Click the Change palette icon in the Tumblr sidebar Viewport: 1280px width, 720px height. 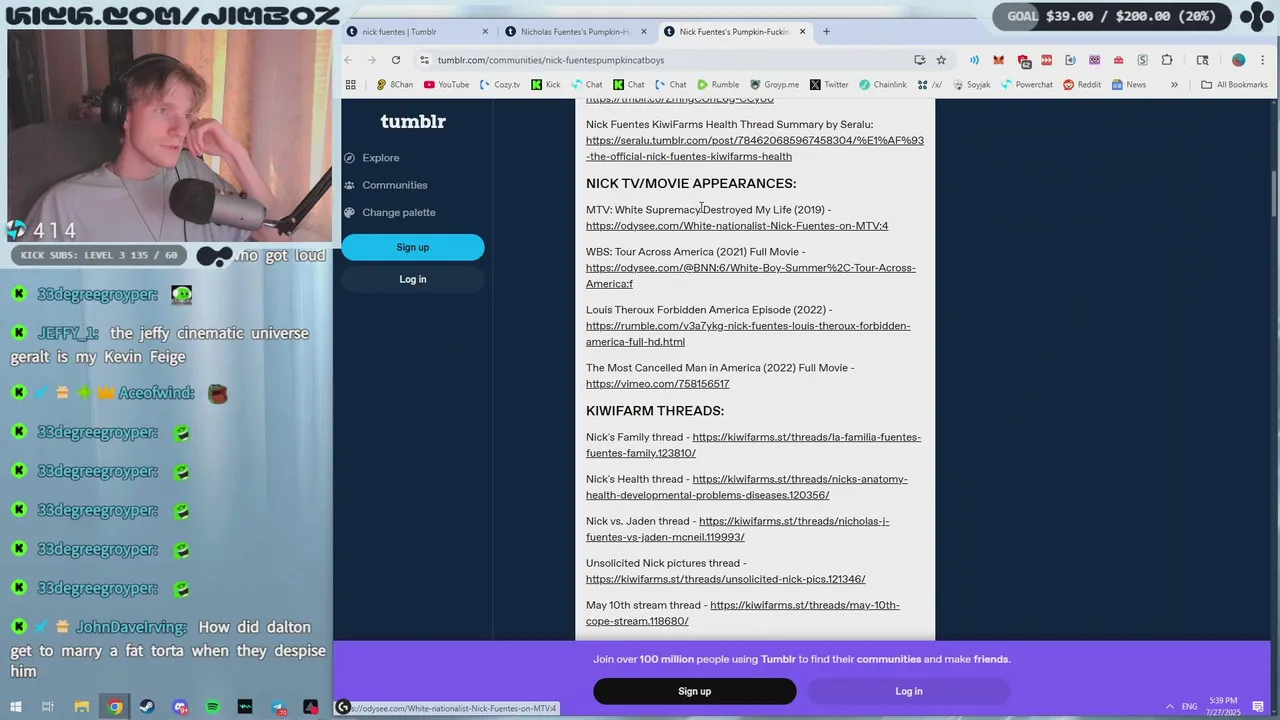click(349, 212)
